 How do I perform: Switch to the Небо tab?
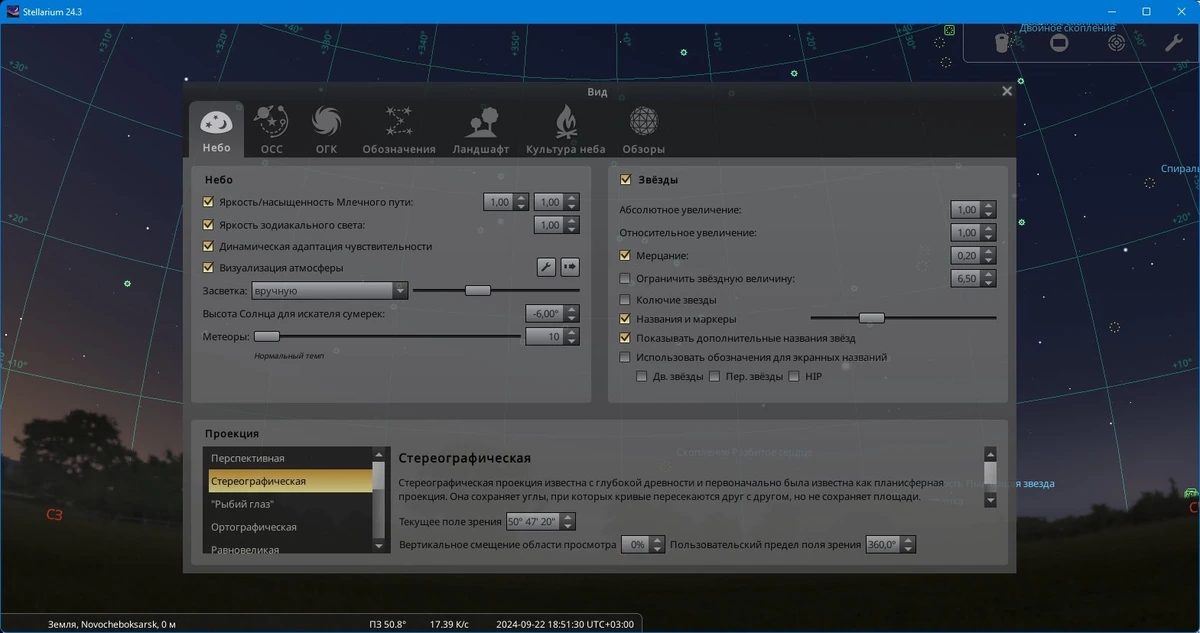click(x=216, y=131)
